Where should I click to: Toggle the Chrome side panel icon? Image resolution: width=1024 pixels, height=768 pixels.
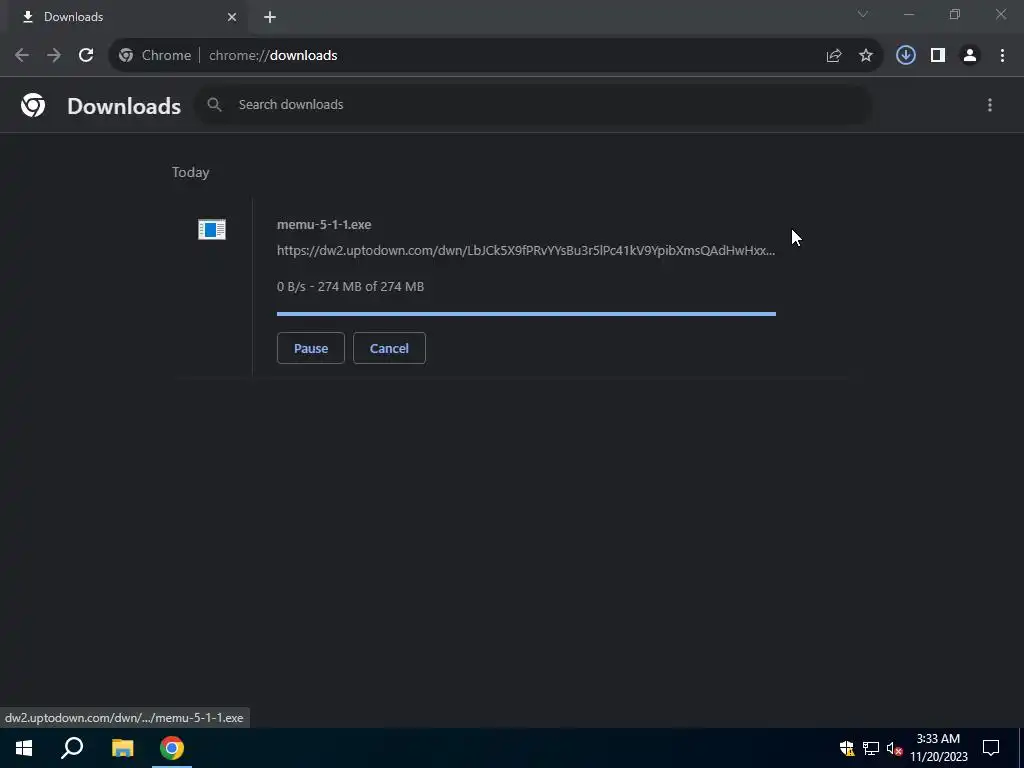(938, 56)
